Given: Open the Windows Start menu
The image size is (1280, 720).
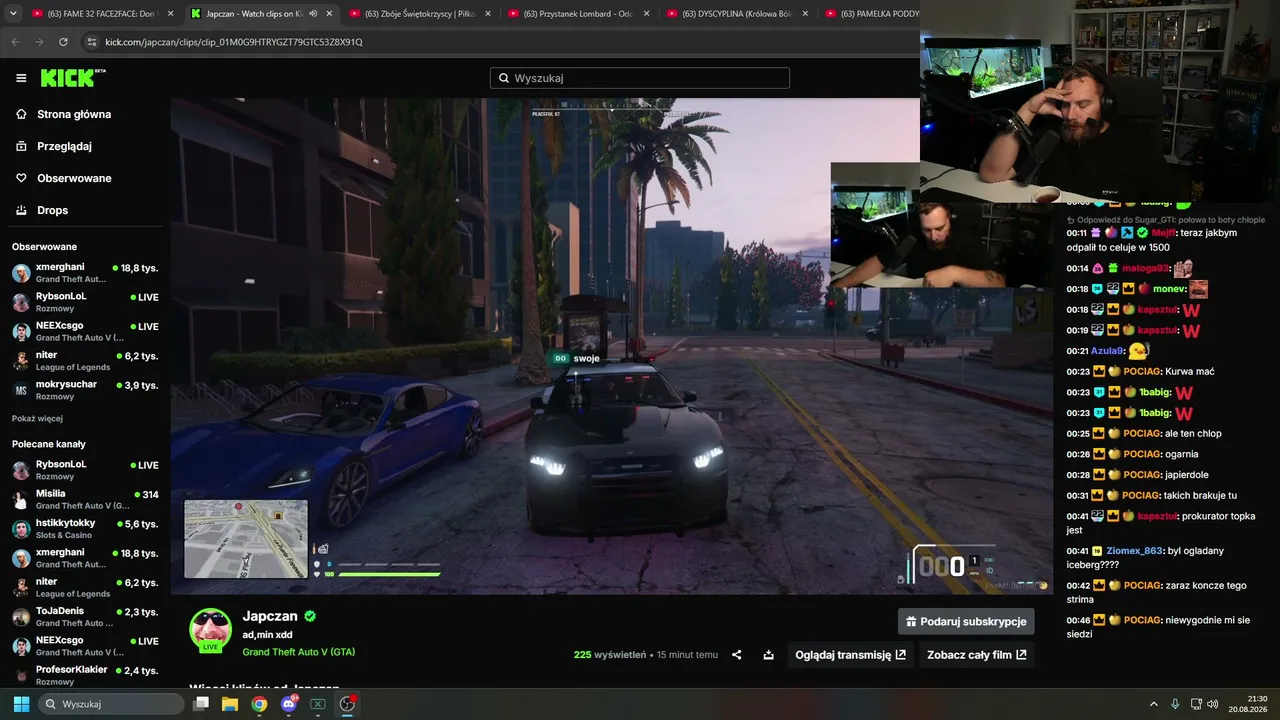Looking at the screenshot, I should (21, 704).
